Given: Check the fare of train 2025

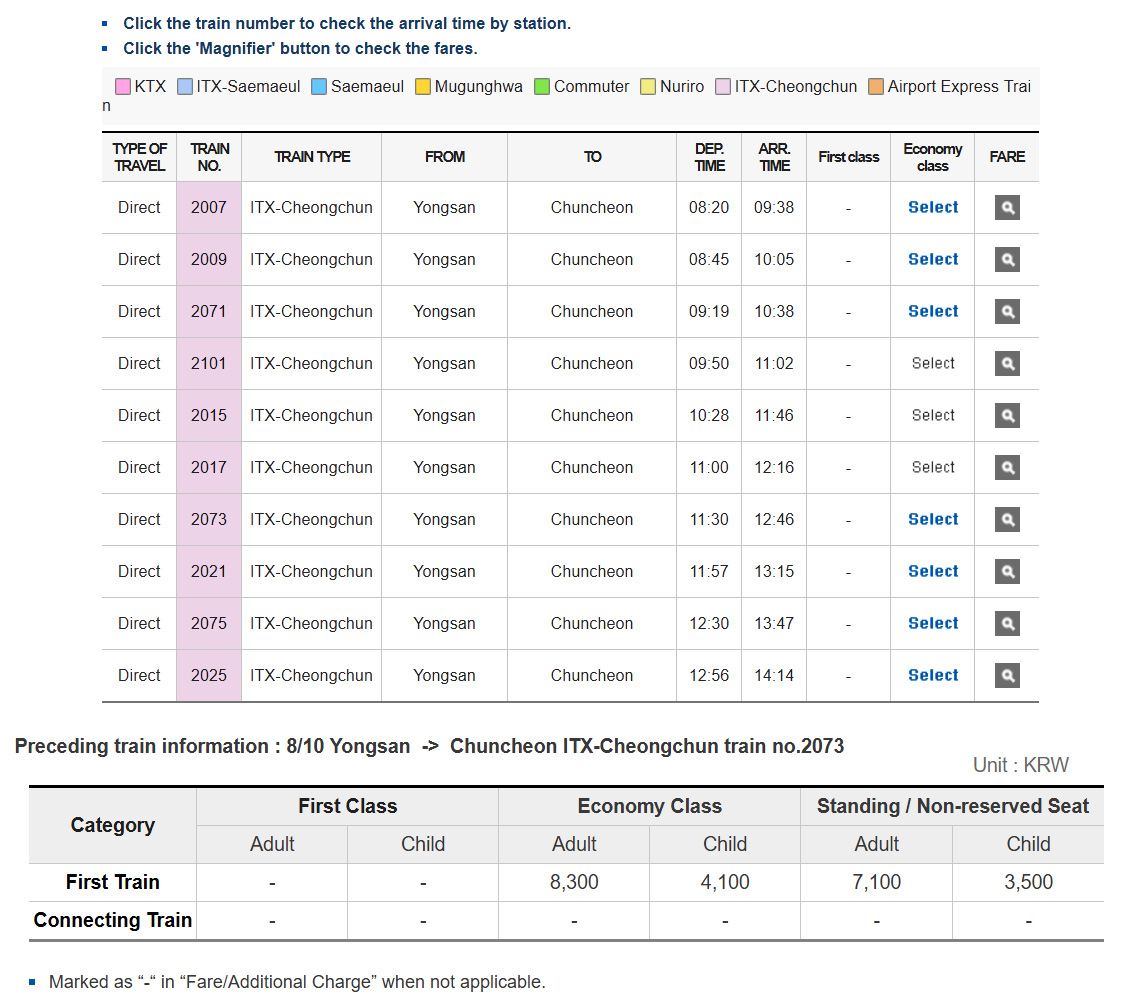Looking at the screenshot, I should coord(1007,676).
